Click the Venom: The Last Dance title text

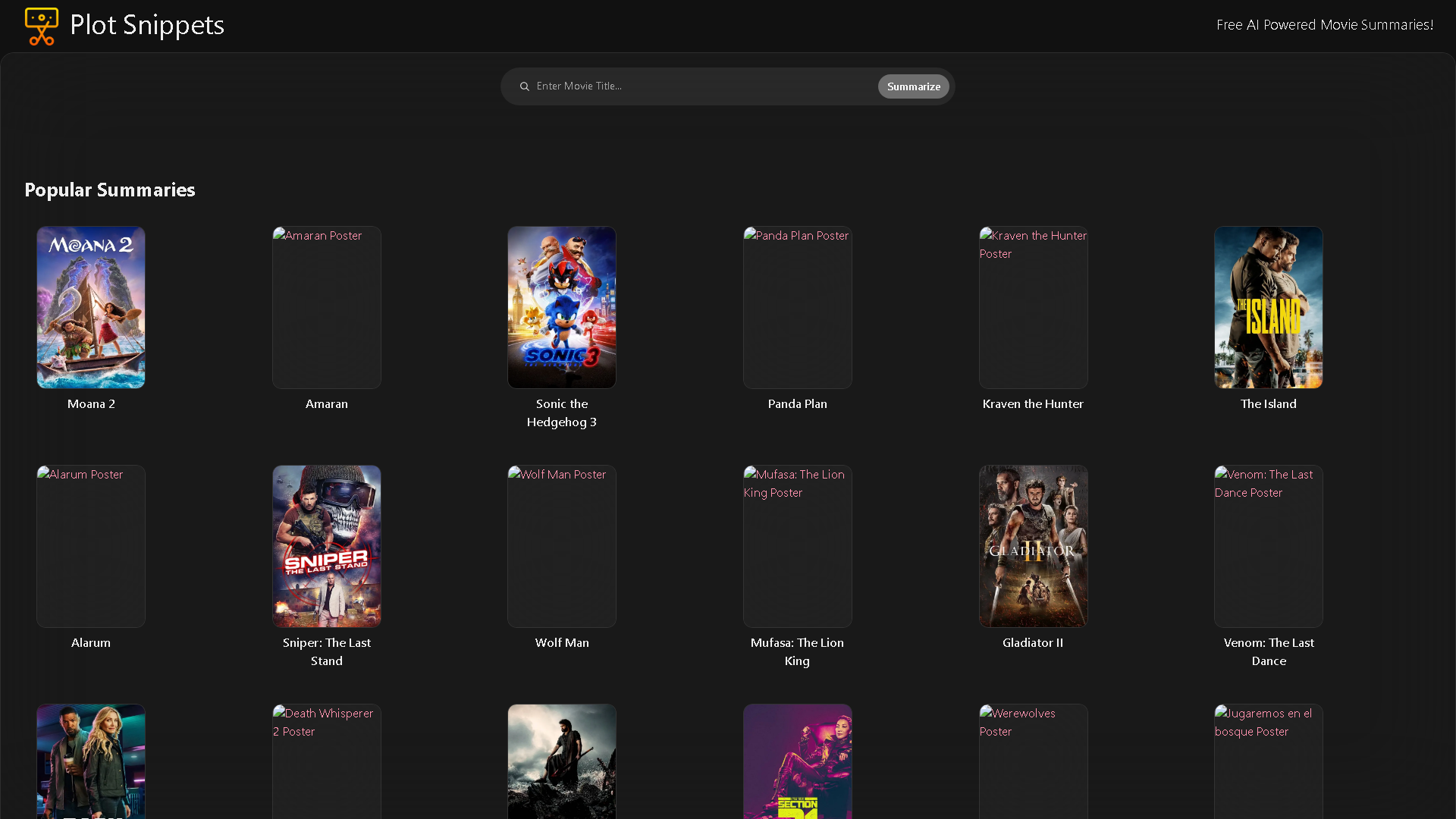click(1269, 652)
